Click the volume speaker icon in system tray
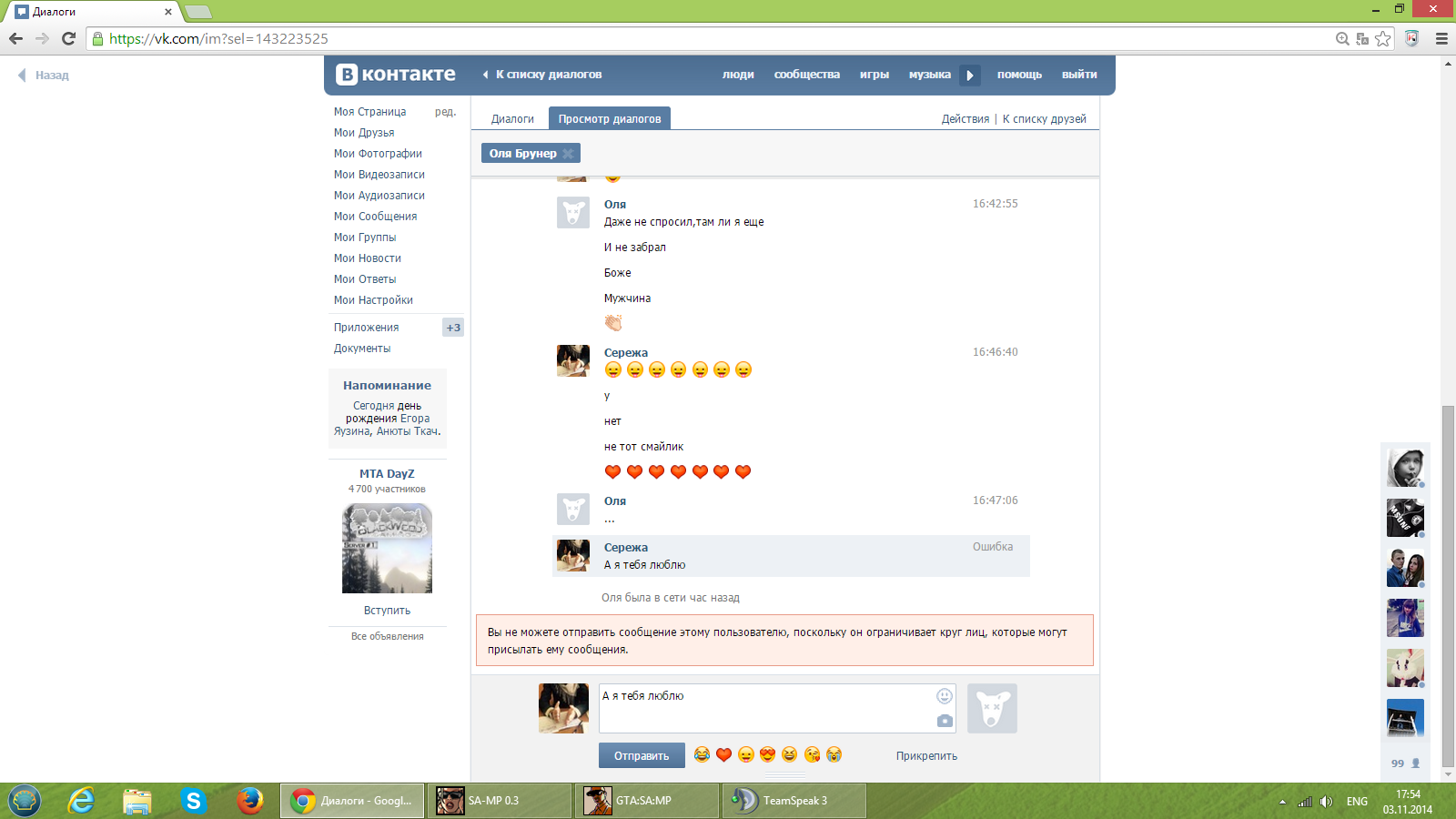1456x819 pixels. (1326, 802)
